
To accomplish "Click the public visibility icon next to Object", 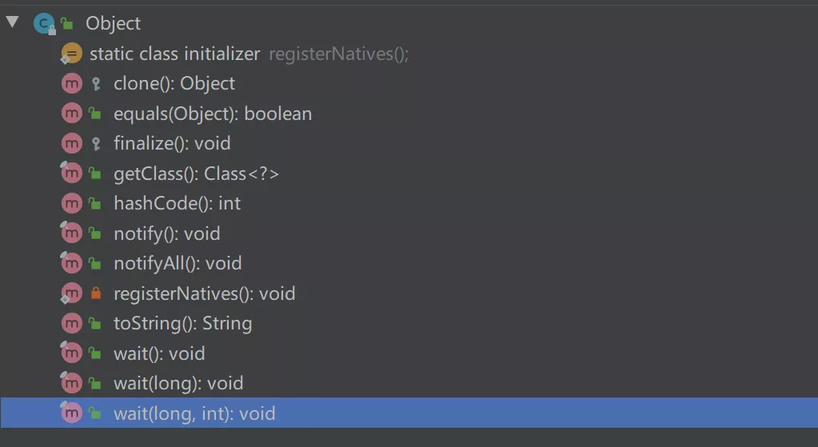I will pos(67,23).
